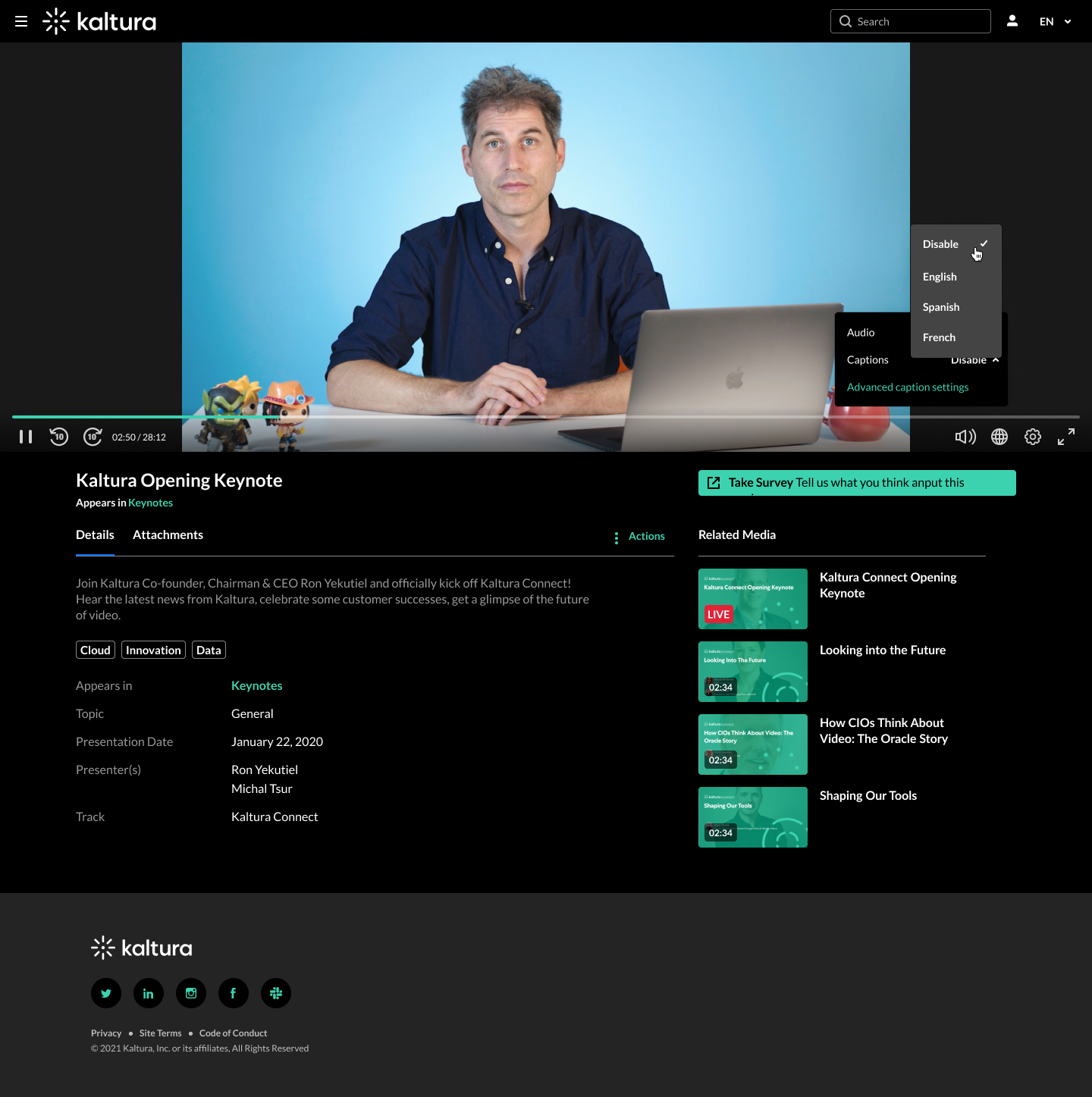The image size is (1092, 1097).
Task: Click presenter name Ron Yekutiel
Action: (265, 769)
